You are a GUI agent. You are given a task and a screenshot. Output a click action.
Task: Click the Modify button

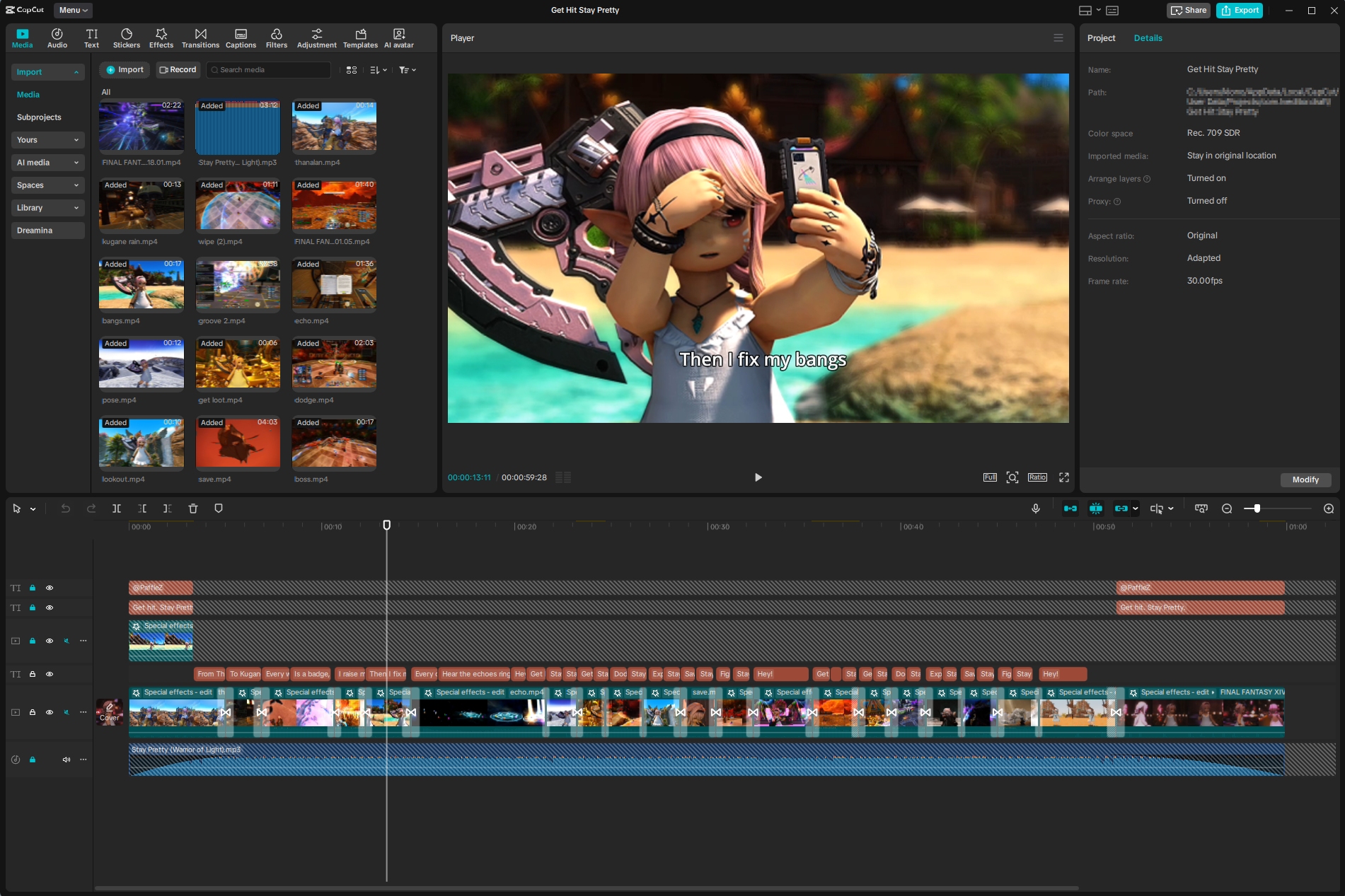[x=1305, y=479]
